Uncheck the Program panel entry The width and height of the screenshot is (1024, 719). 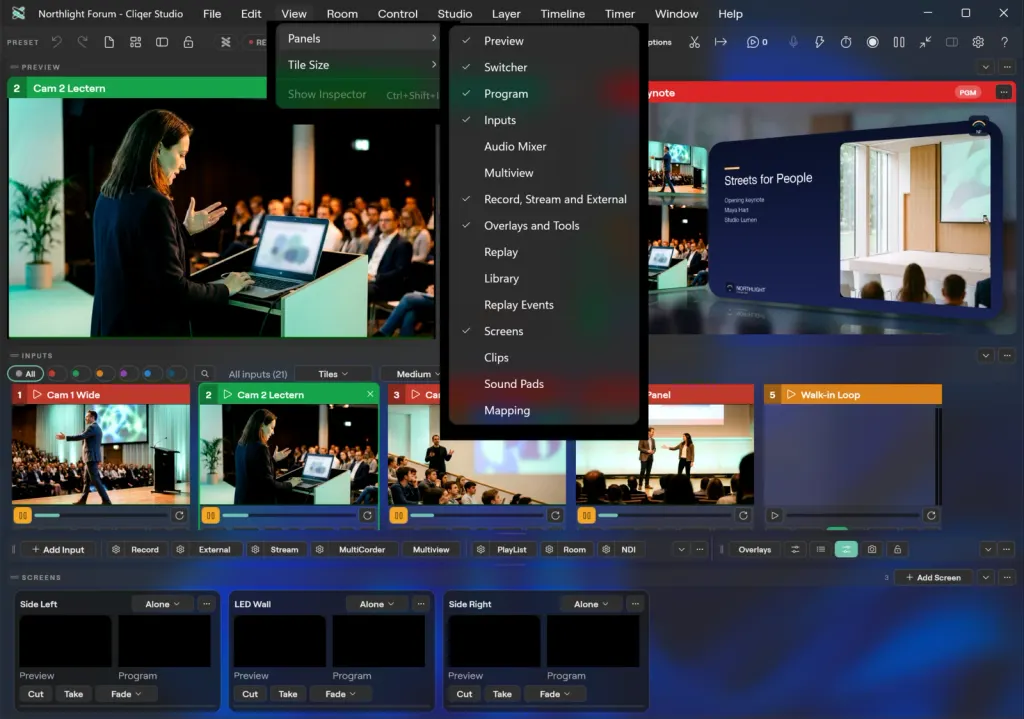[x=543, y=94]
